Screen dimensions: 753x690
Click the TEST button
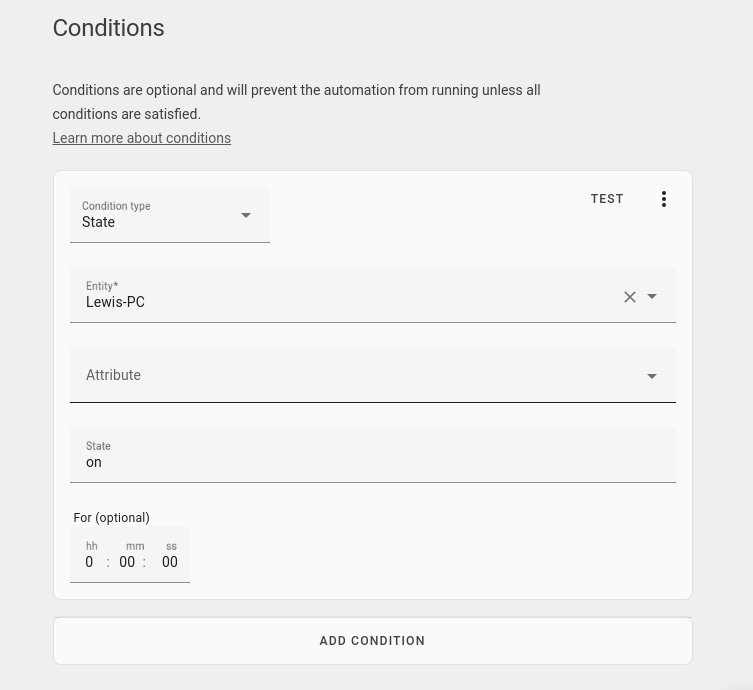[607, 199]
